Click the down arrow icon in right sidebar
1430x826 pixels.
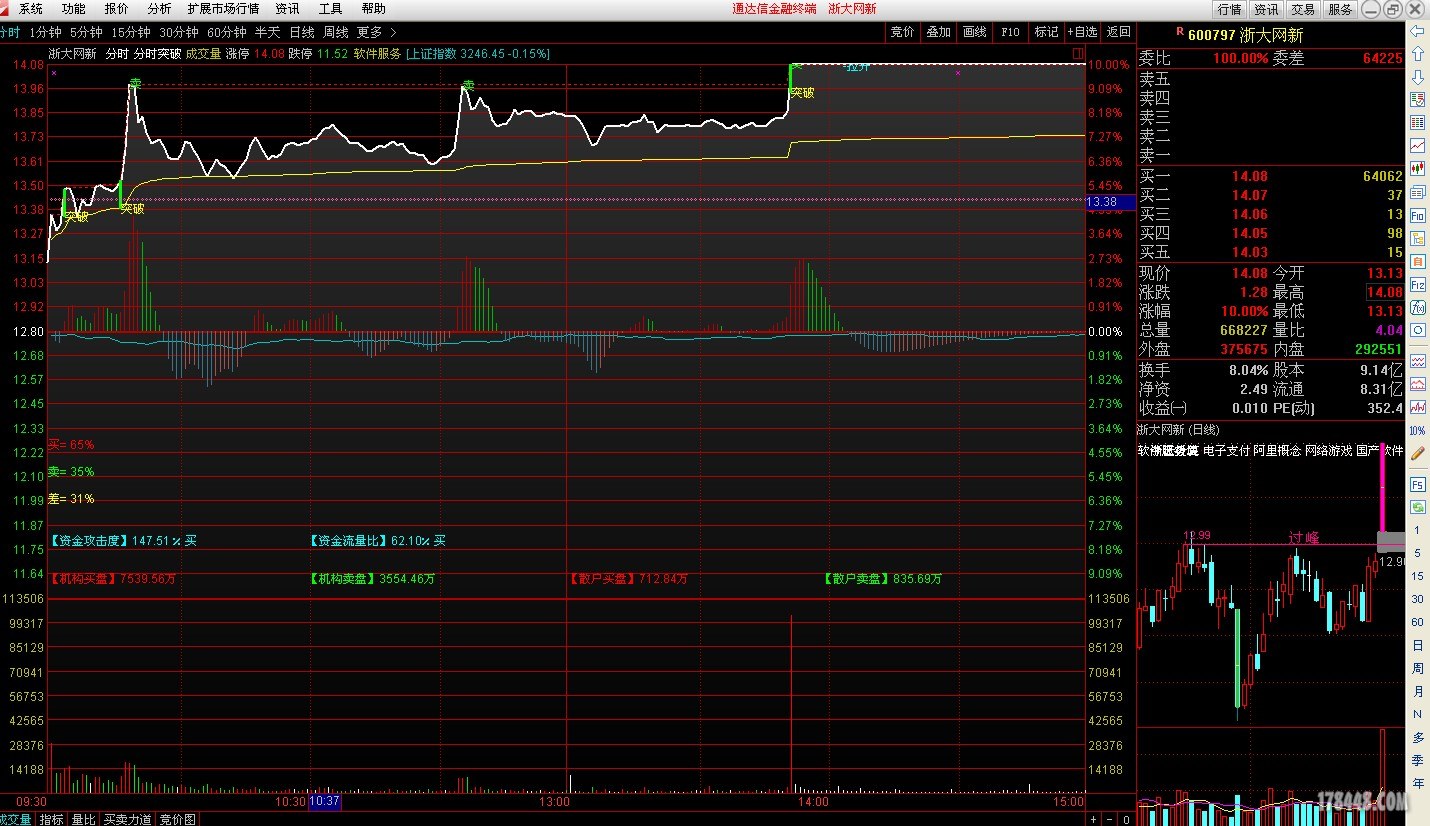(x=1417, y=78)
